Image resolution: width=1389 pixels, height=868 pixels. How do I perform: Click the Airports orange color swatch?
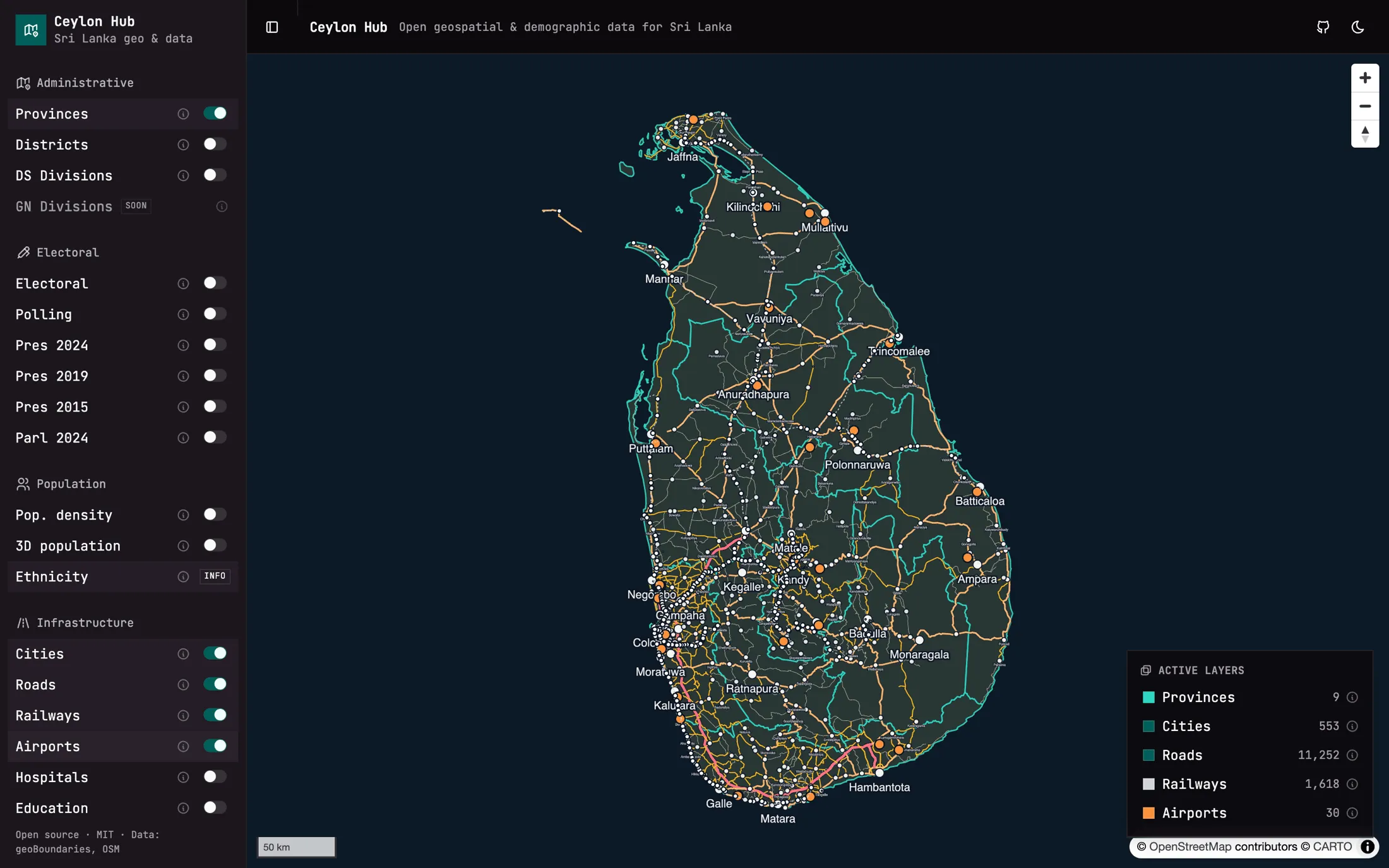(x=1148, y=813)
